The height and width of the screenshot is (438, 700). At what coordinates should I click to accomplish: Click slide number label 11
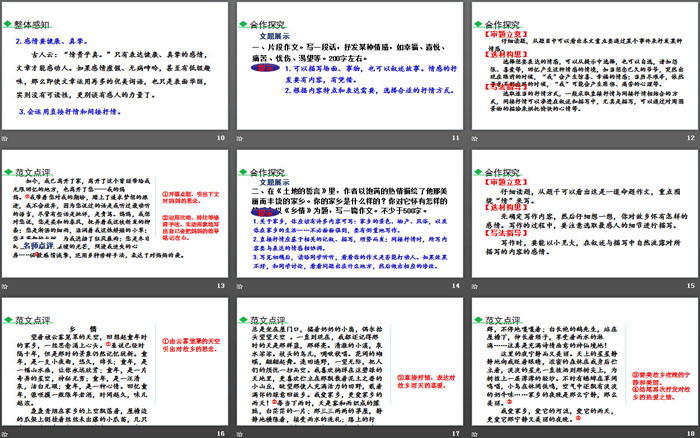456,138
